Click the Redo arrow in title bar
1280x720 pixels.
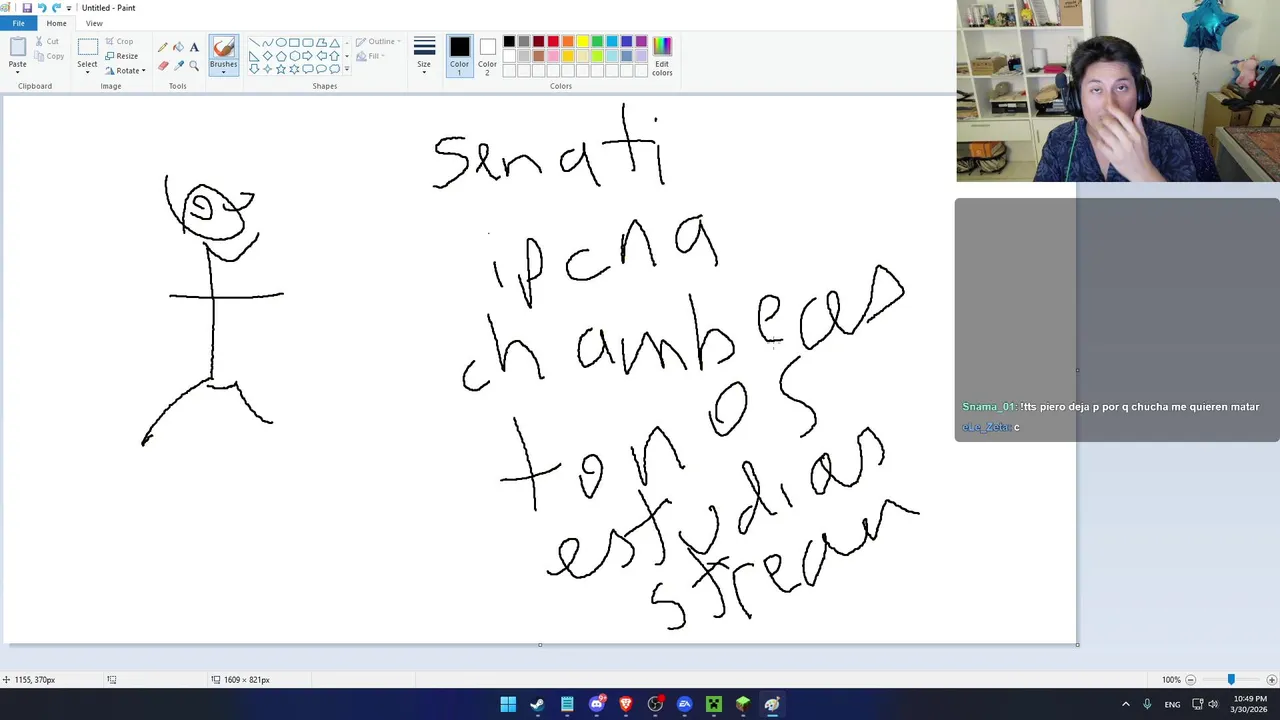click(56, 7)
